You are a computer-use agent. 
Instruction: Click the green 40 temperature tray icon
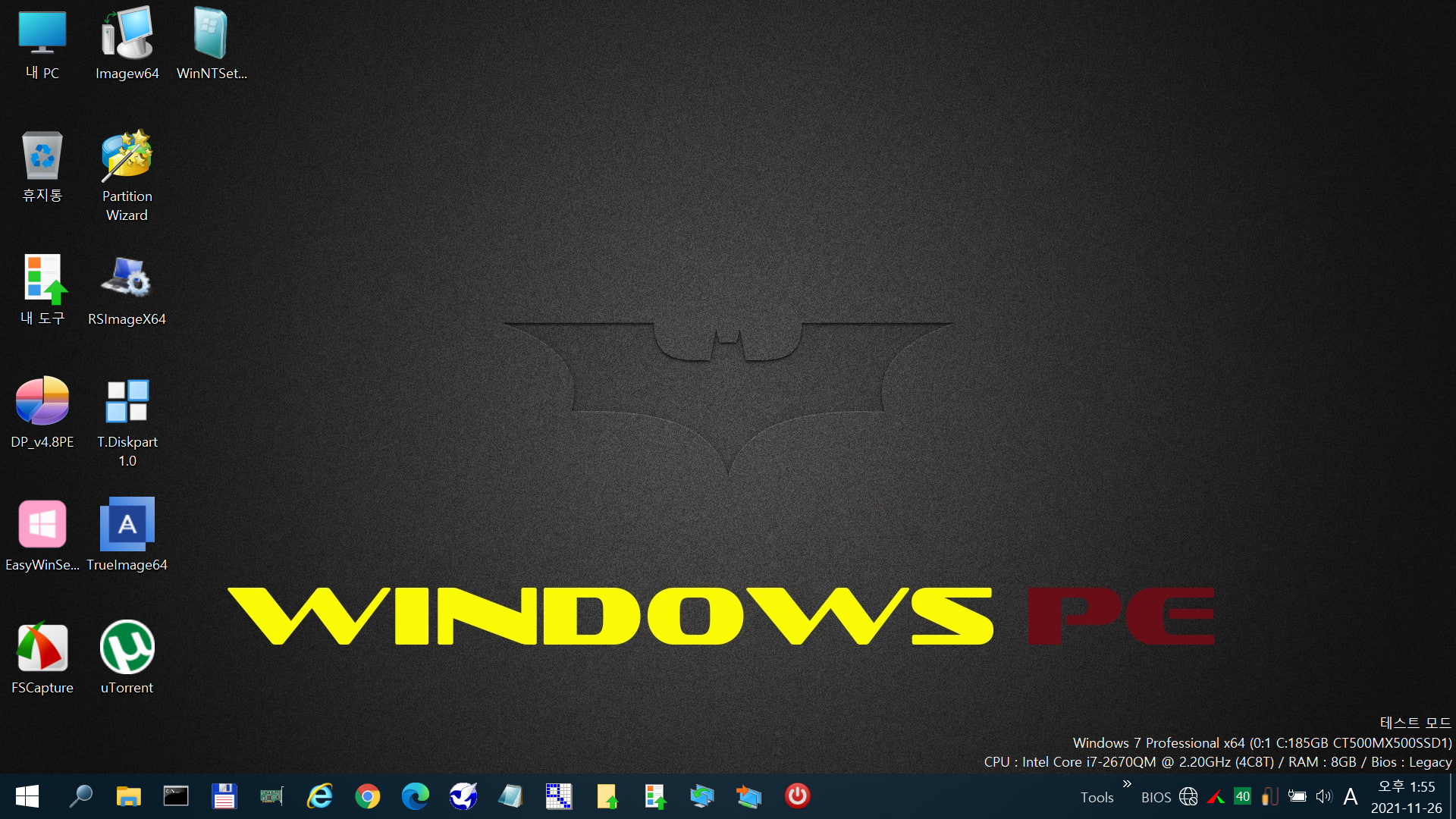pyautogui.click(x=1242, y=796)
